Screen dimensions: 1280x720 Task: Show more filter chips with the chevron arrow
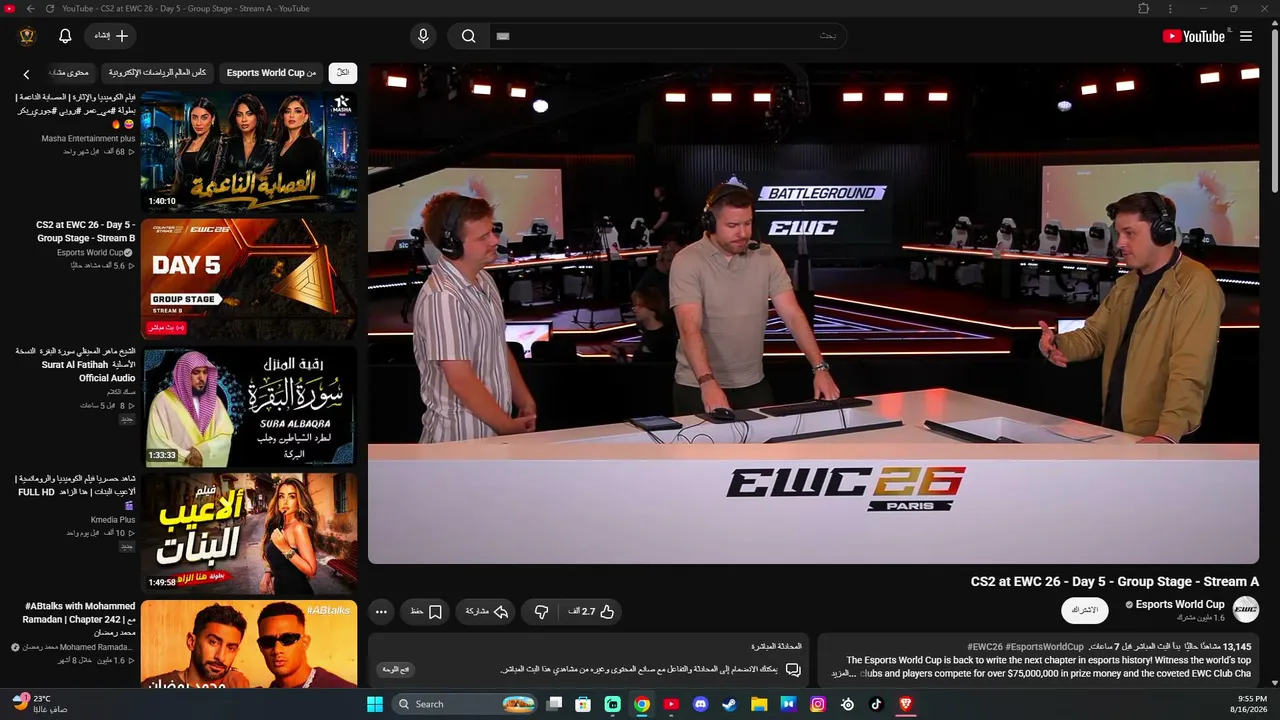(26, 74)
